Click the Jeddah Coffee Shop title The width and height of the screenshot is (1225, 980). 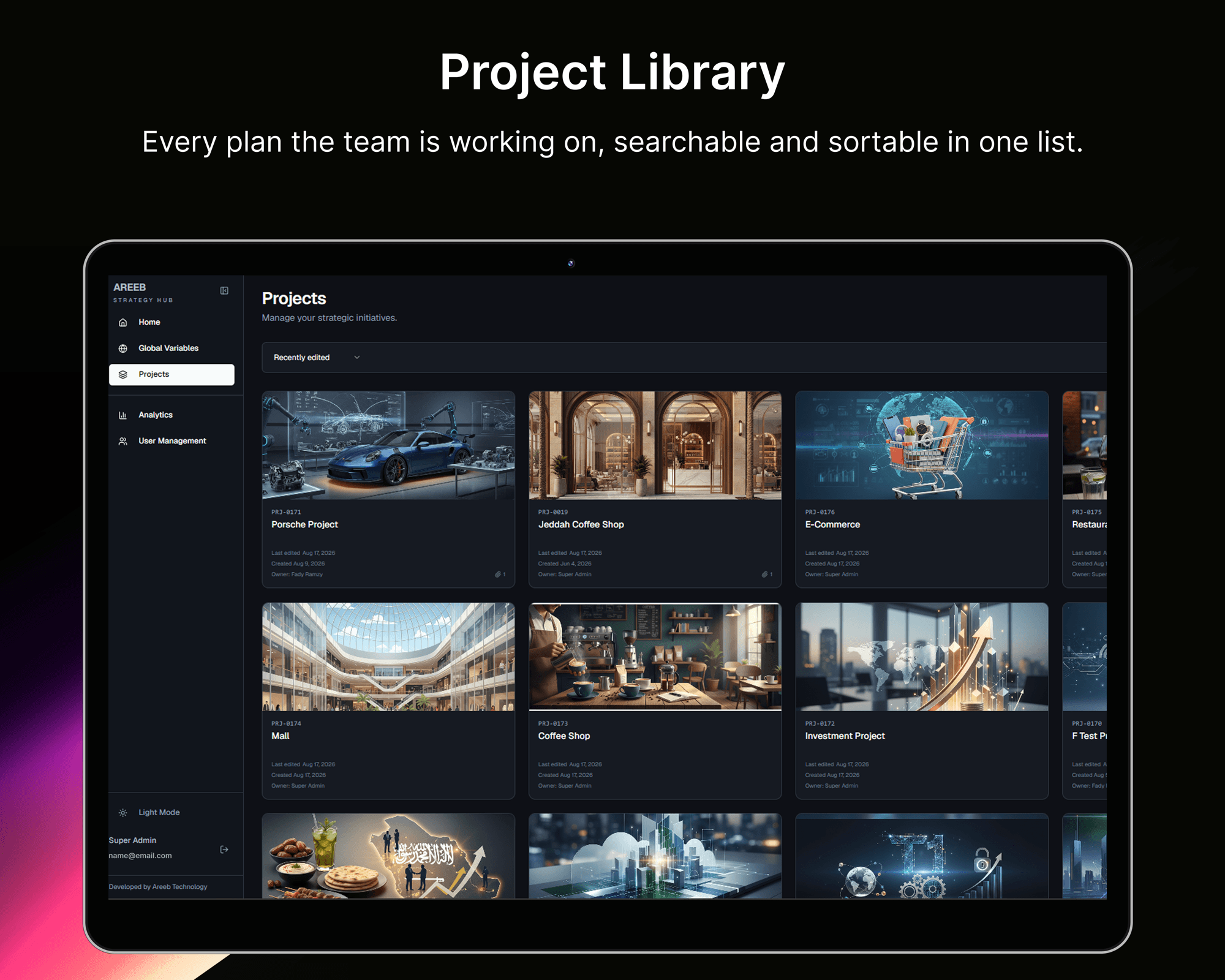(x=581, y=524)
